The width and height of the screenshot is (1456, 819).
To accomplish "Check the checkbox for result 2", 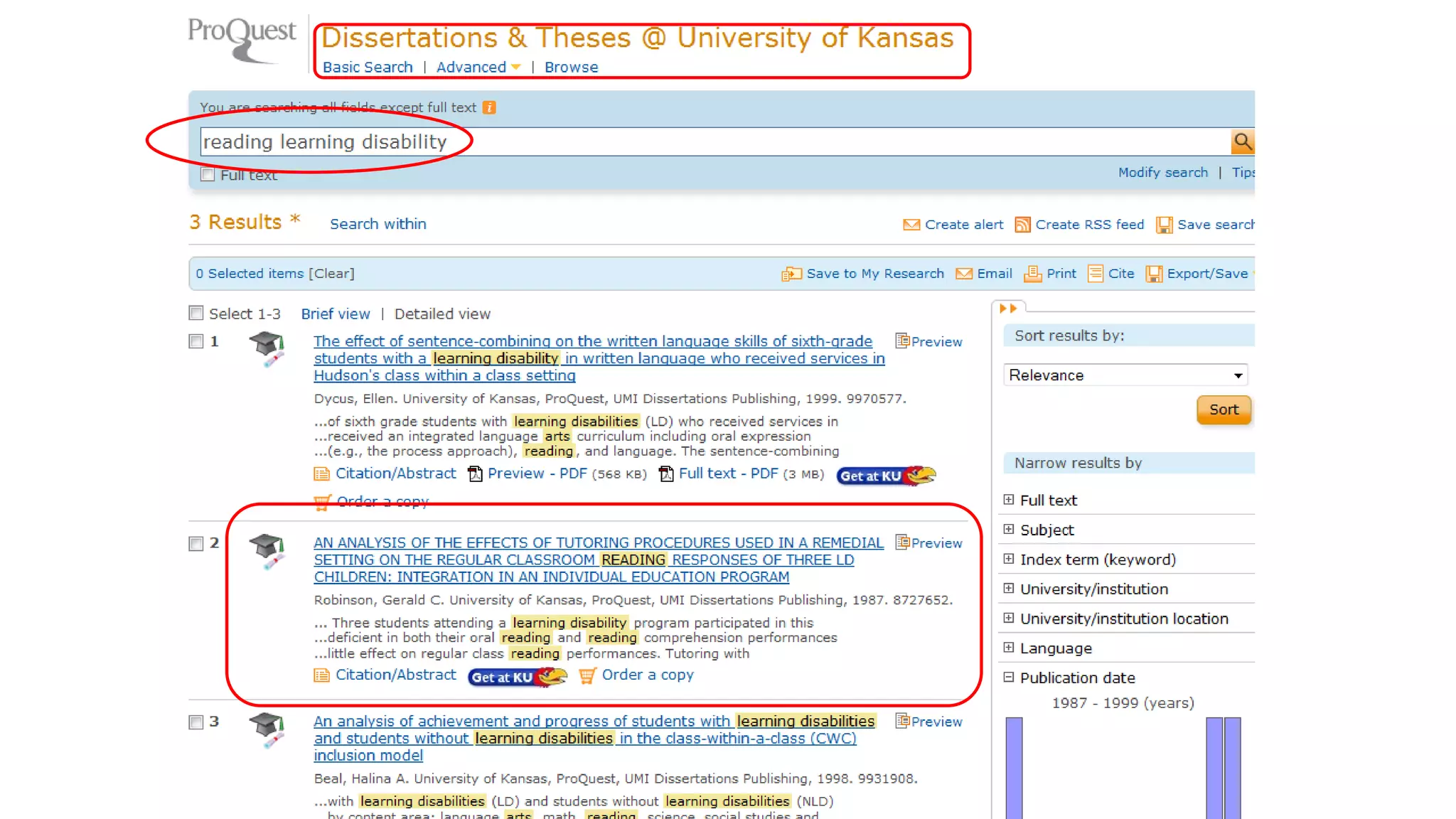I will click(x=196, y=544).
